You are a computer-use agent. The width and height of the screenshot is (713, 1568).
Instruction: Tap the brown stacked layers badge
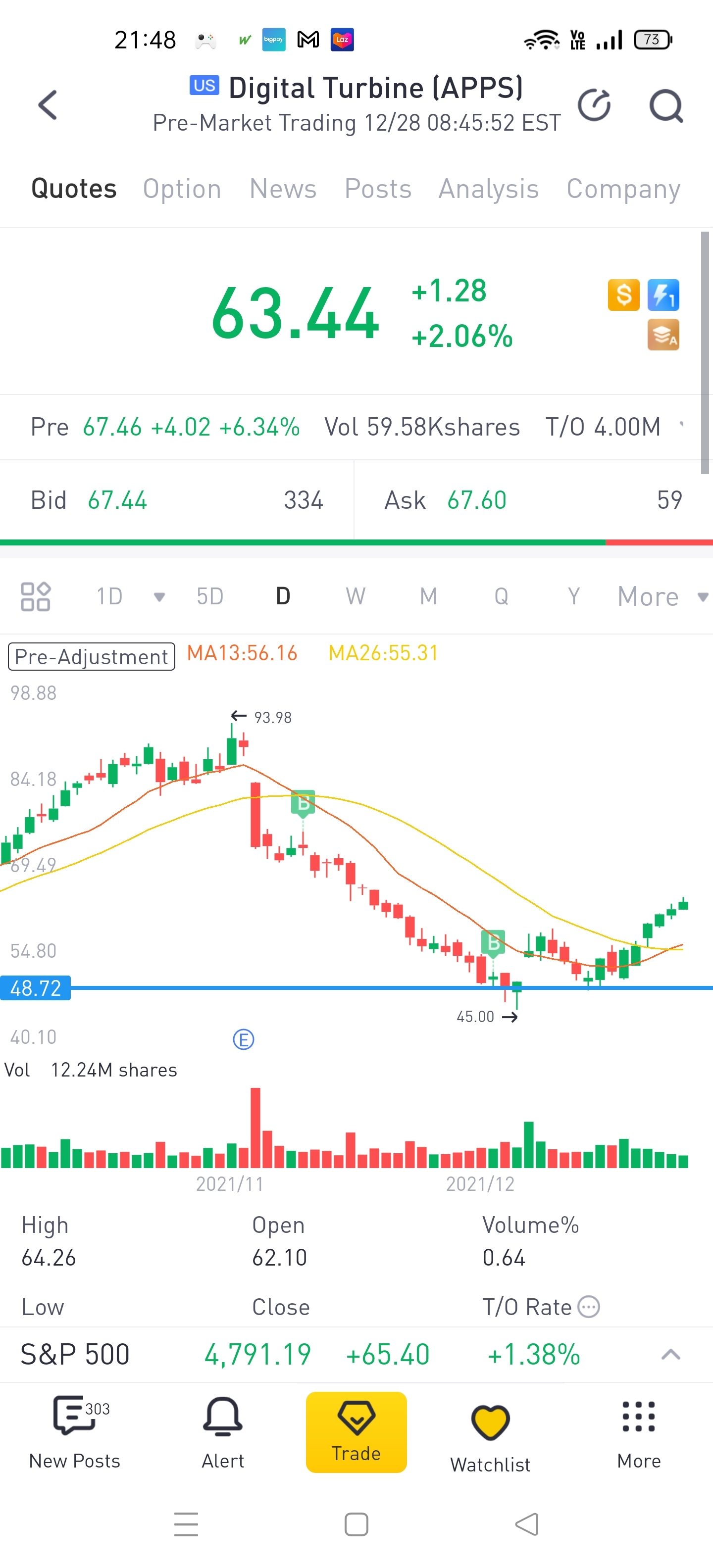coord(663,335)
